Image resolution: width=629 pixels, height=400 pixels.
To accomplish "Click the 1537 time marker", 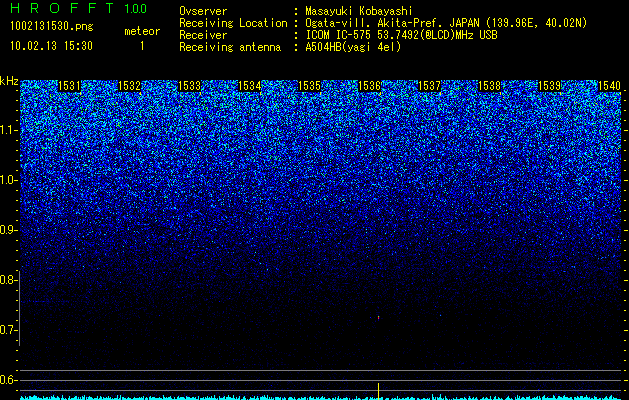I will pos(429,86).
